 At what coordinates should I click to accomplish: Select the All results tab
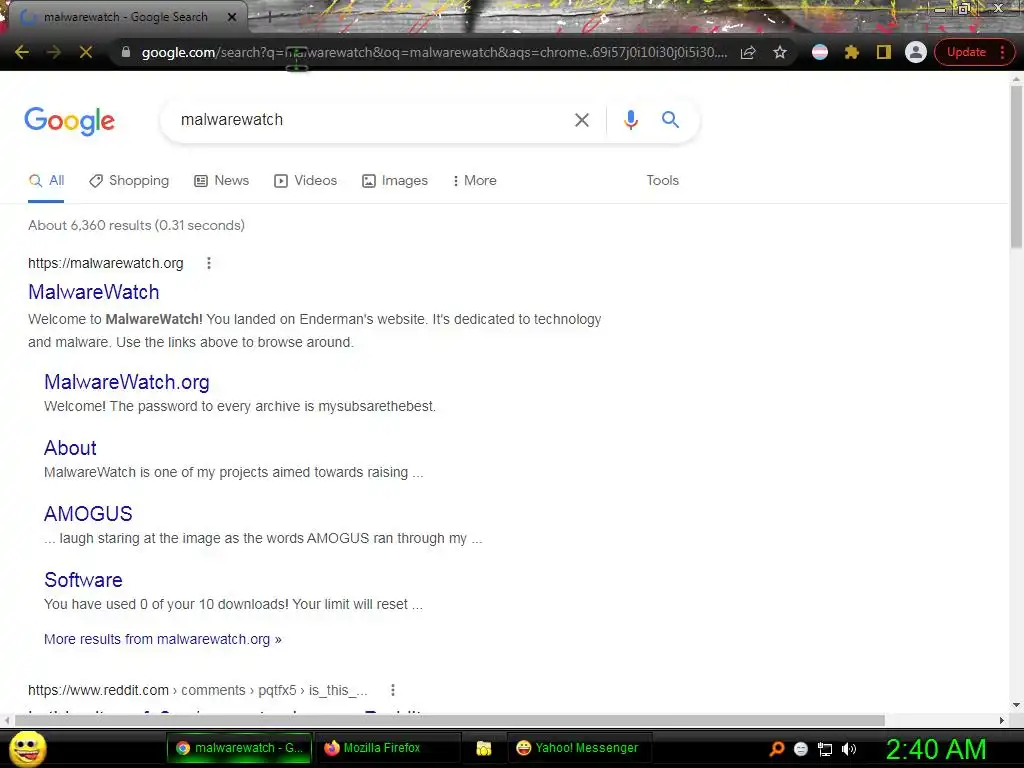pos(46,181)
